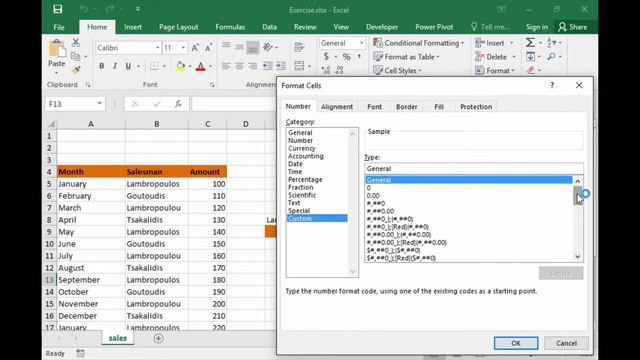The height and width of the screenshot is (360, 640).
Task: Apply red Font Color
Action: tap(200, 66)
